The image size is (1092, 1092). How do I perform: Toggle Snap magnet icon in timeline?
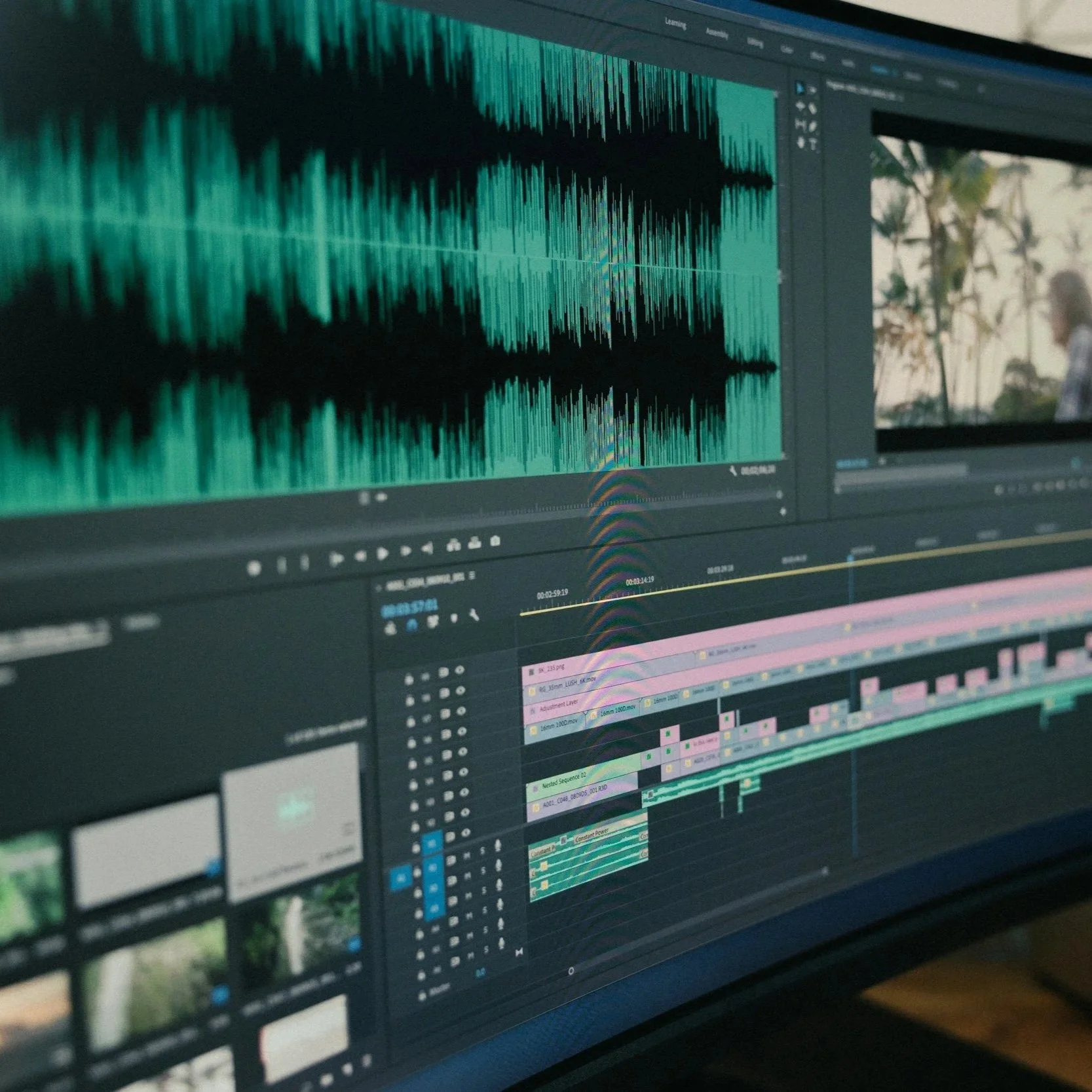pos(411,624)
